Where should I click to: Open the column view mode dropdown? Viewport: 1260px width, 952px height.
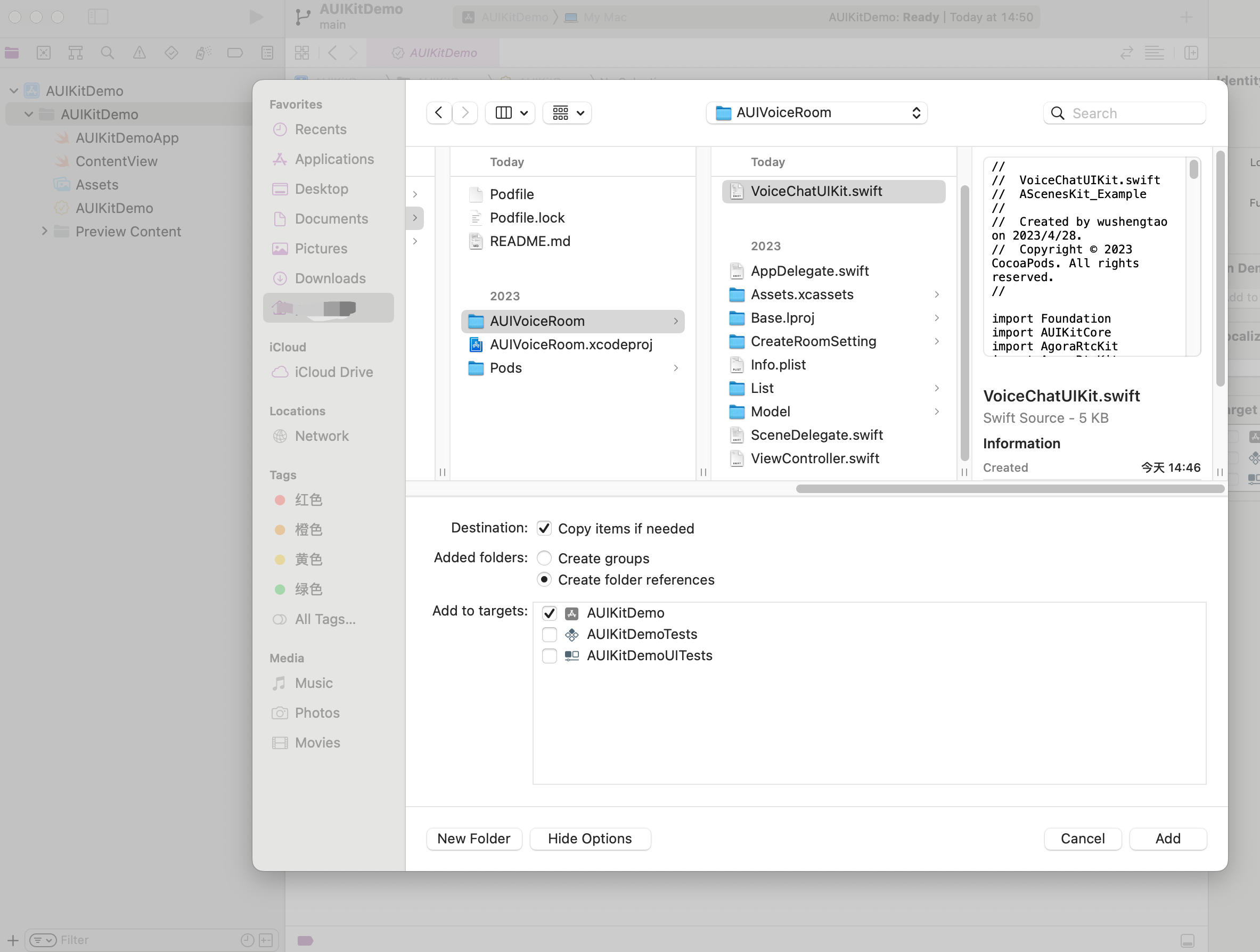(510, 113)
